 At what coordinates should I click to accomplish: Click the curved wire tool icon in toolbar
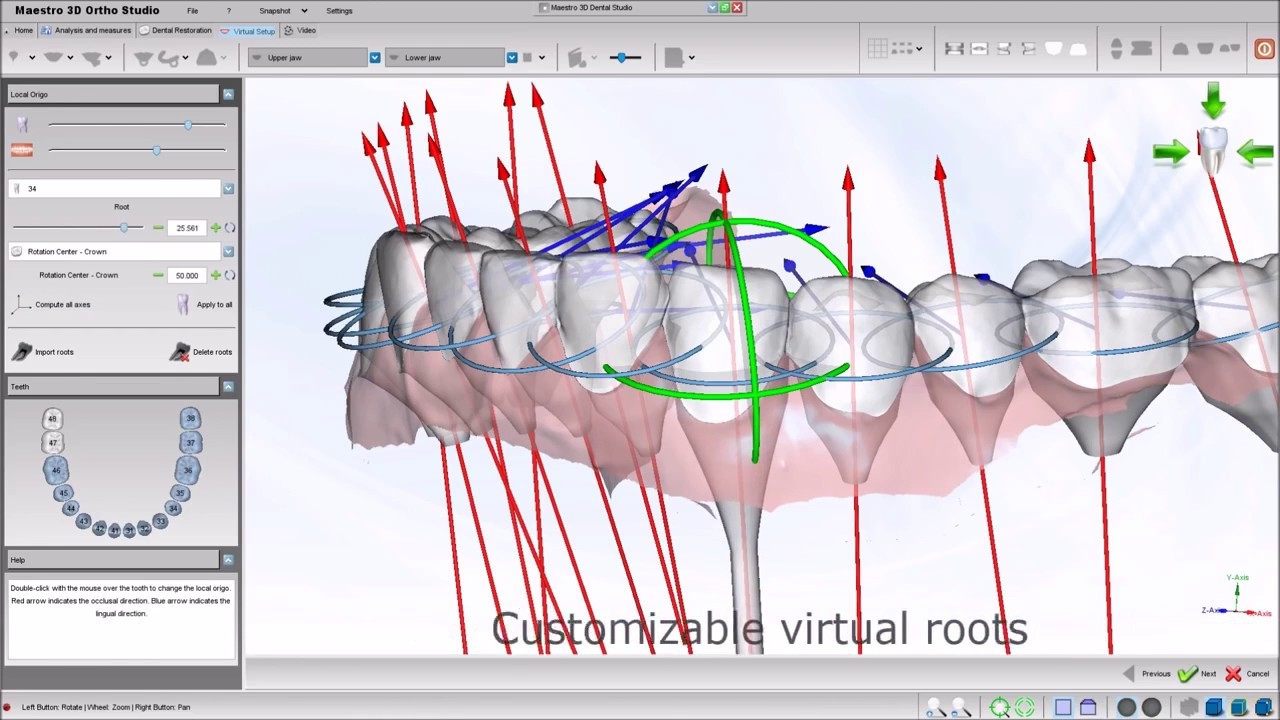pos(168,58)
